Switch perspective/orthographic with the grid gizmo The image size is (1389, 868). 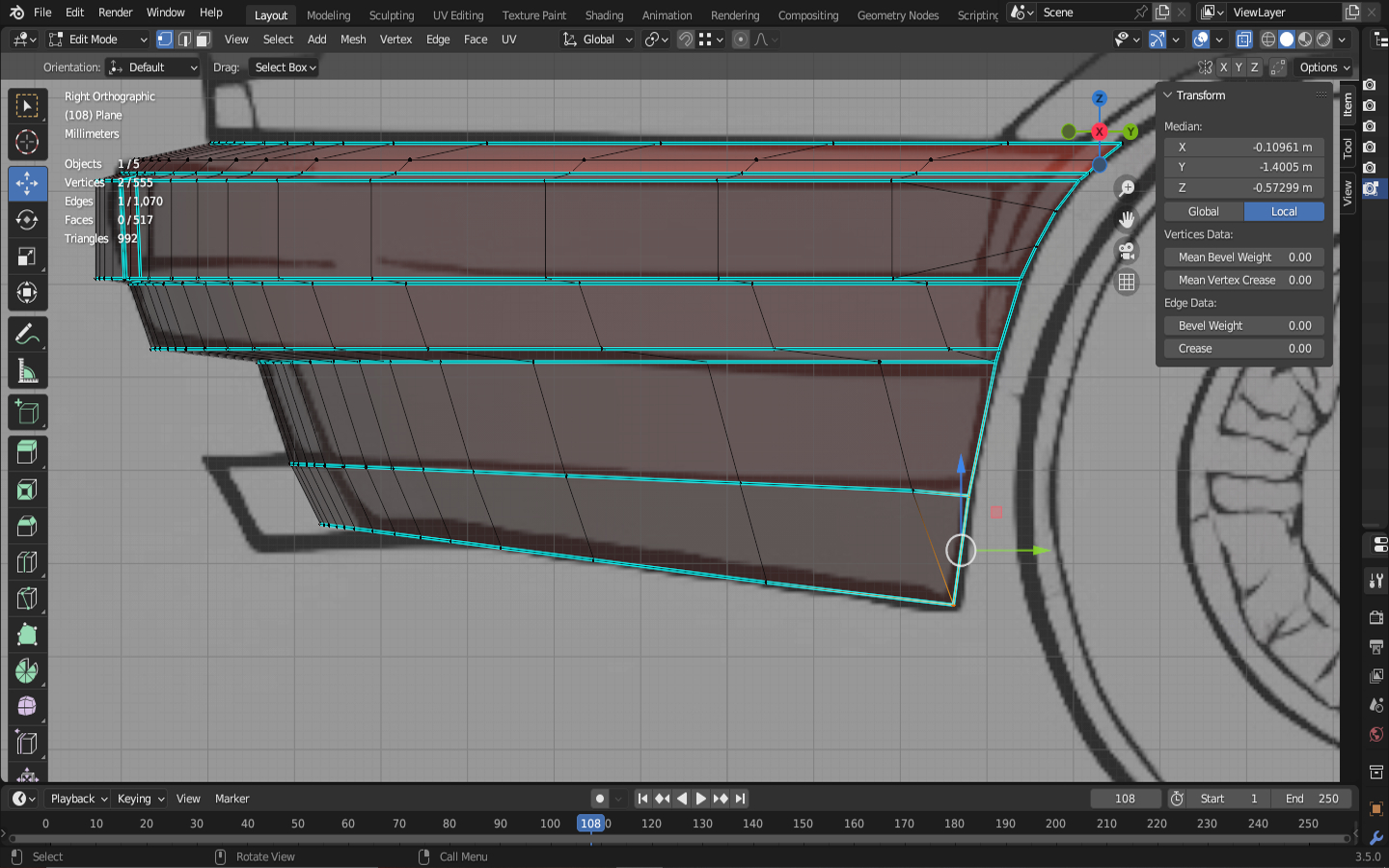click(1127, 283)
